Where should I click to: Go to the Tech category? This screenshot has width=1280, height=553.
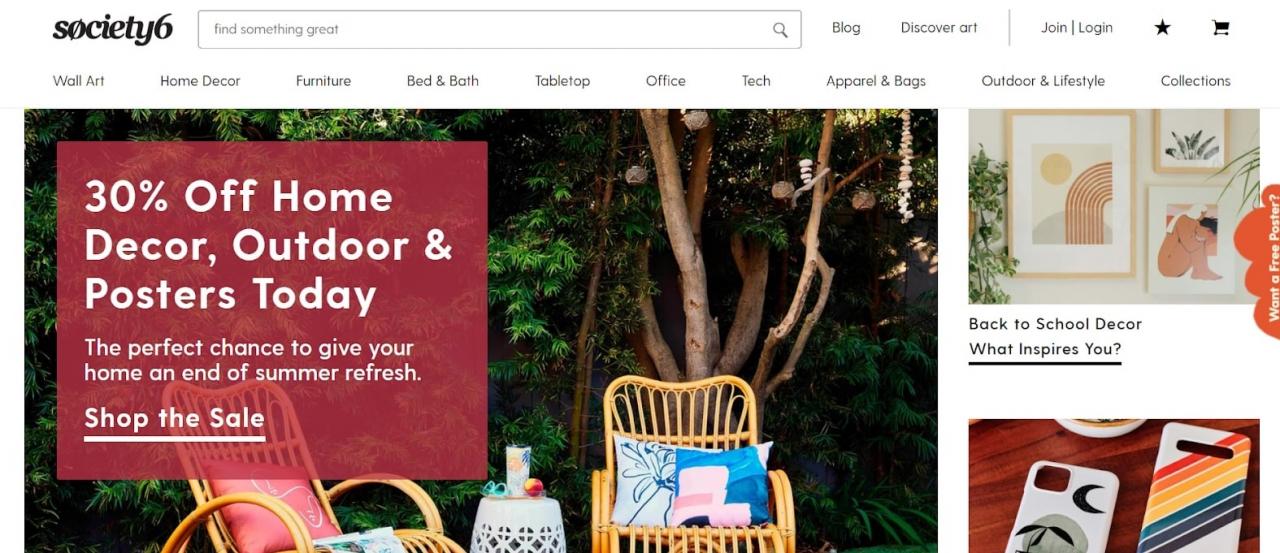pos(756,81)
